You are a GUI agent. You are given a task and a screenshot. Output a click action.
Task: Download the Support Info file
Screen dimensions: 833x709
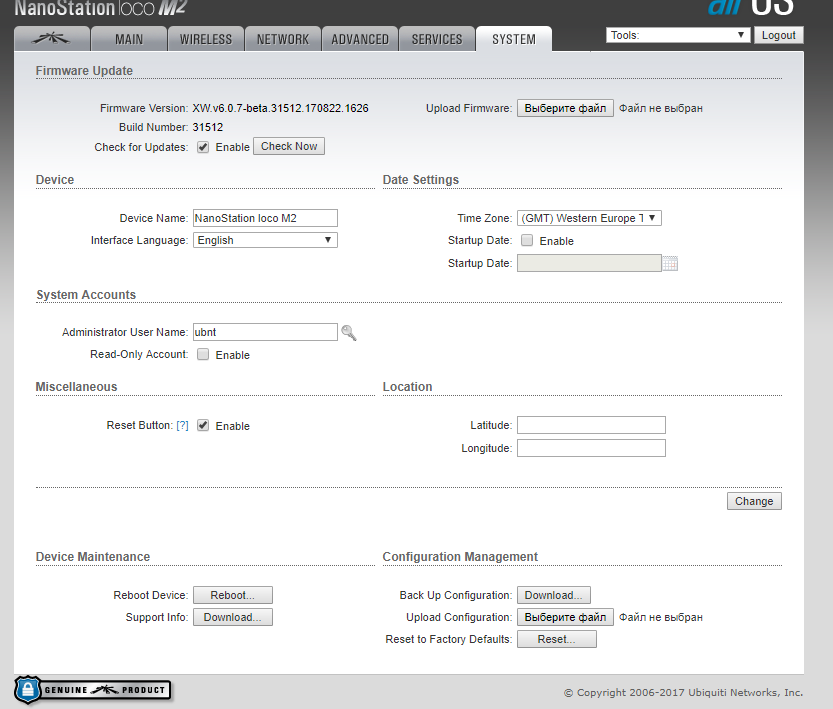tap(233, 617)
